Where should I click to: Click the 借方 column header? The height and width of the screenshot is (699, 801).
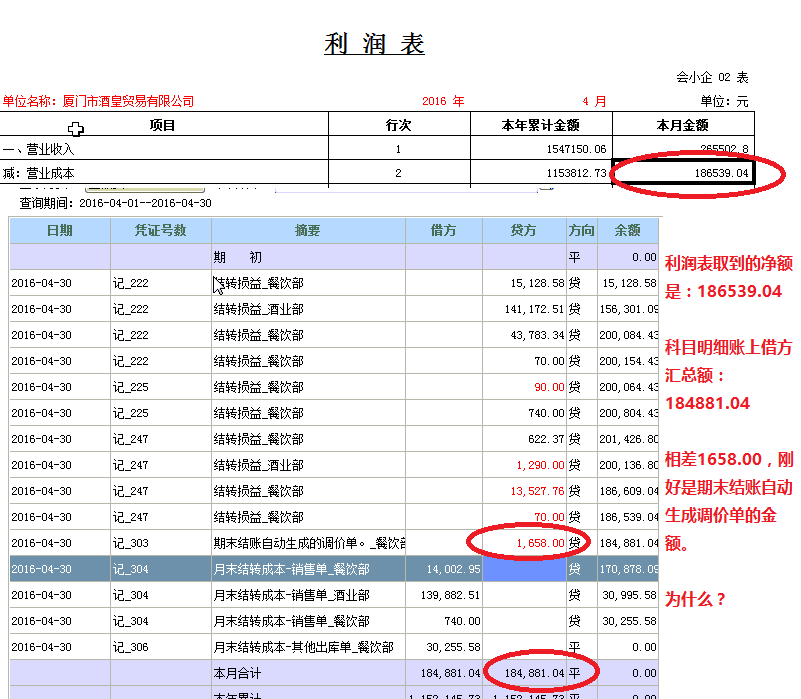pyautogui.click(x=443, y=230)
